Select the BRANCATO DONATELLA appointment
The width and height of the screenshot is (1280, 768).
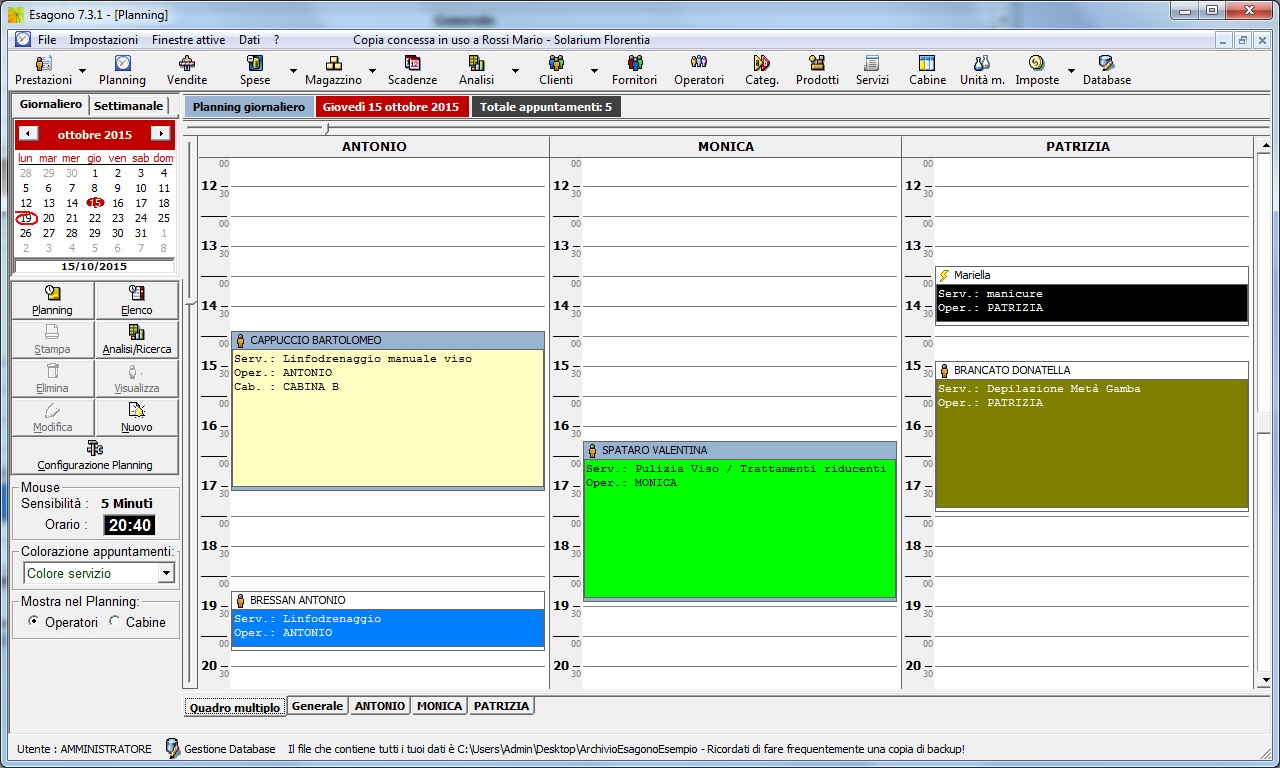click(1092, 436)
